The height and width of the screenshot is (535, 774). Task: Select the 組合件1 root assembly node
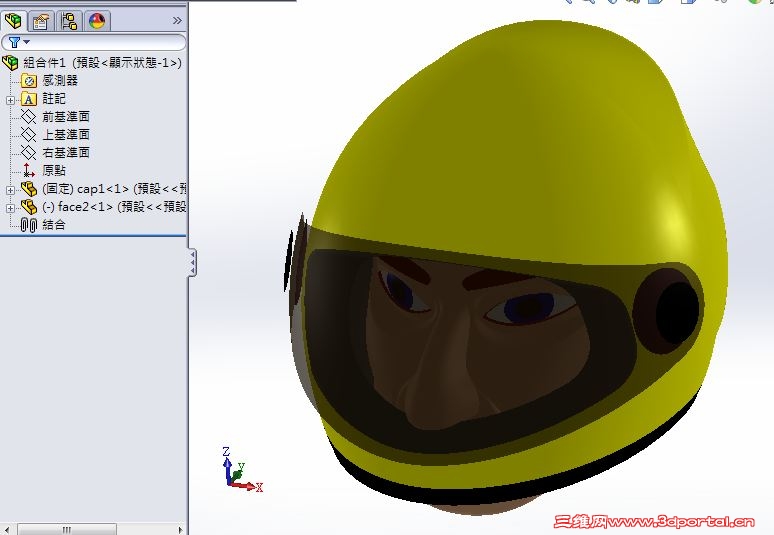coord(102,63)
